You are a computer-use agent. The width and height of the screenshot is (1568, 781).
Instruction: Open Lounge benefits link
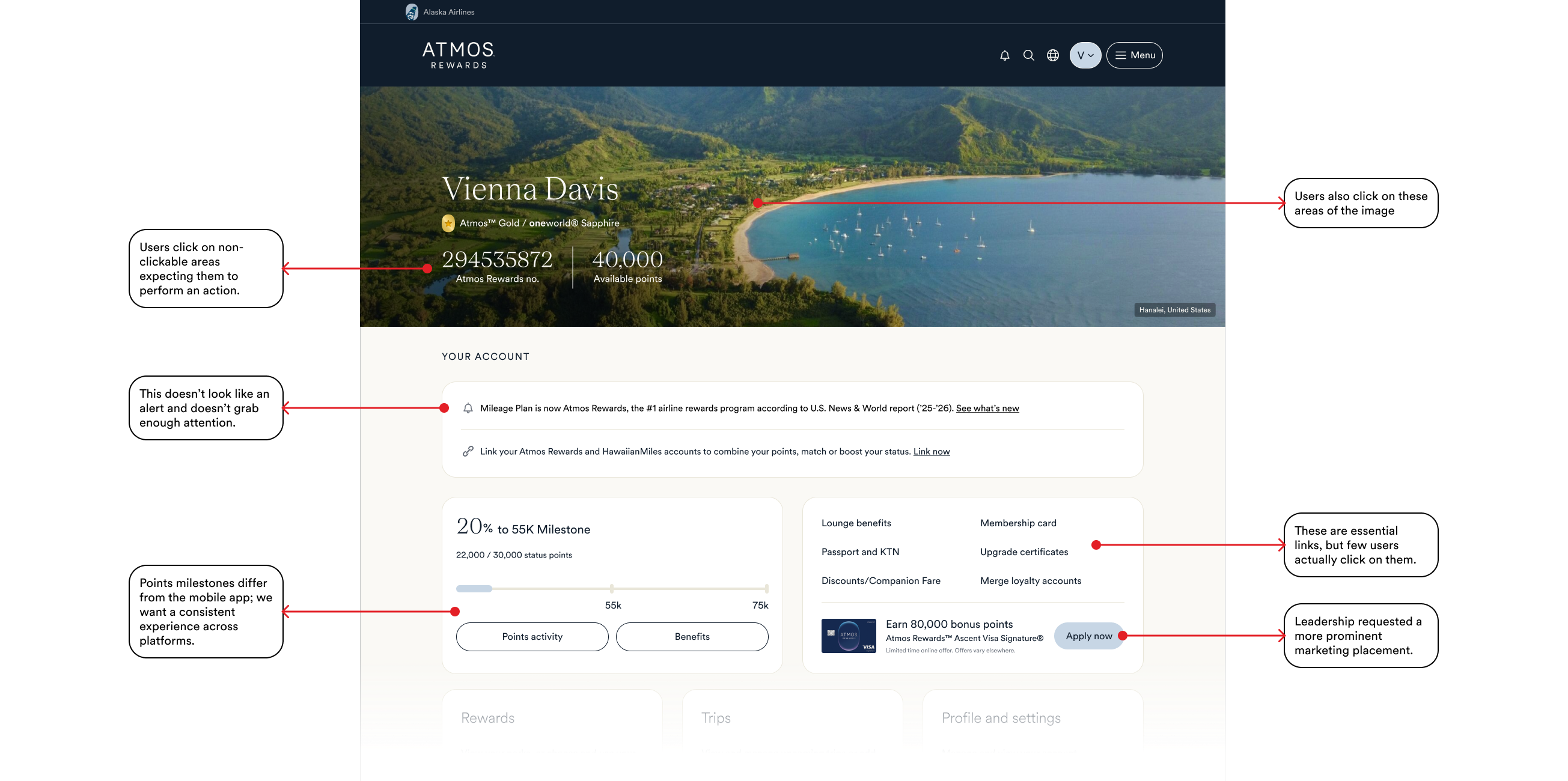pyautogui.click(x=856, y=523)
